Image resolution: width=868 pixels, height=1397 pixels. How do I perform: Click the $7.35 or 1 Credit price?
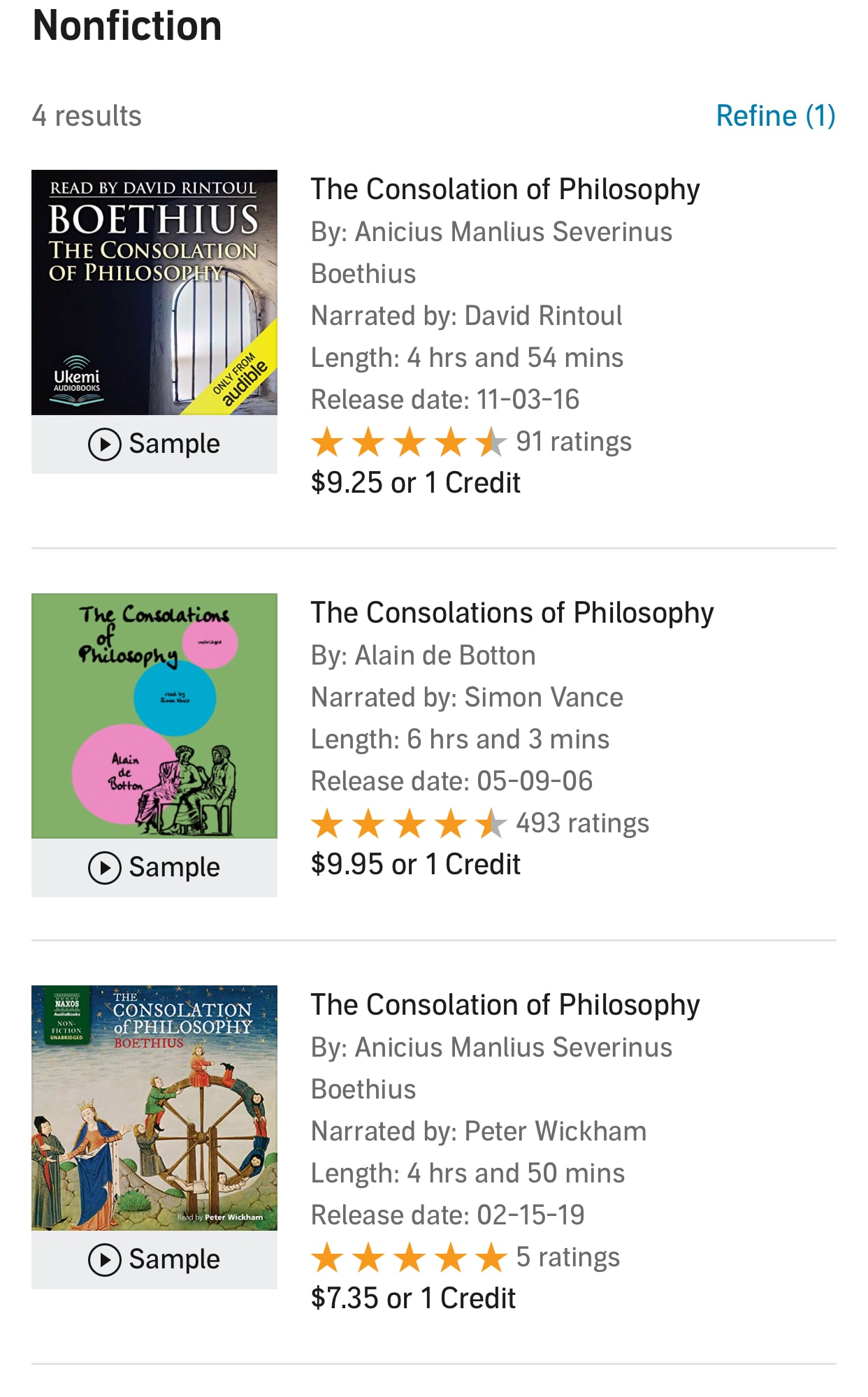pyautogui.click(x=412, y=1298)
